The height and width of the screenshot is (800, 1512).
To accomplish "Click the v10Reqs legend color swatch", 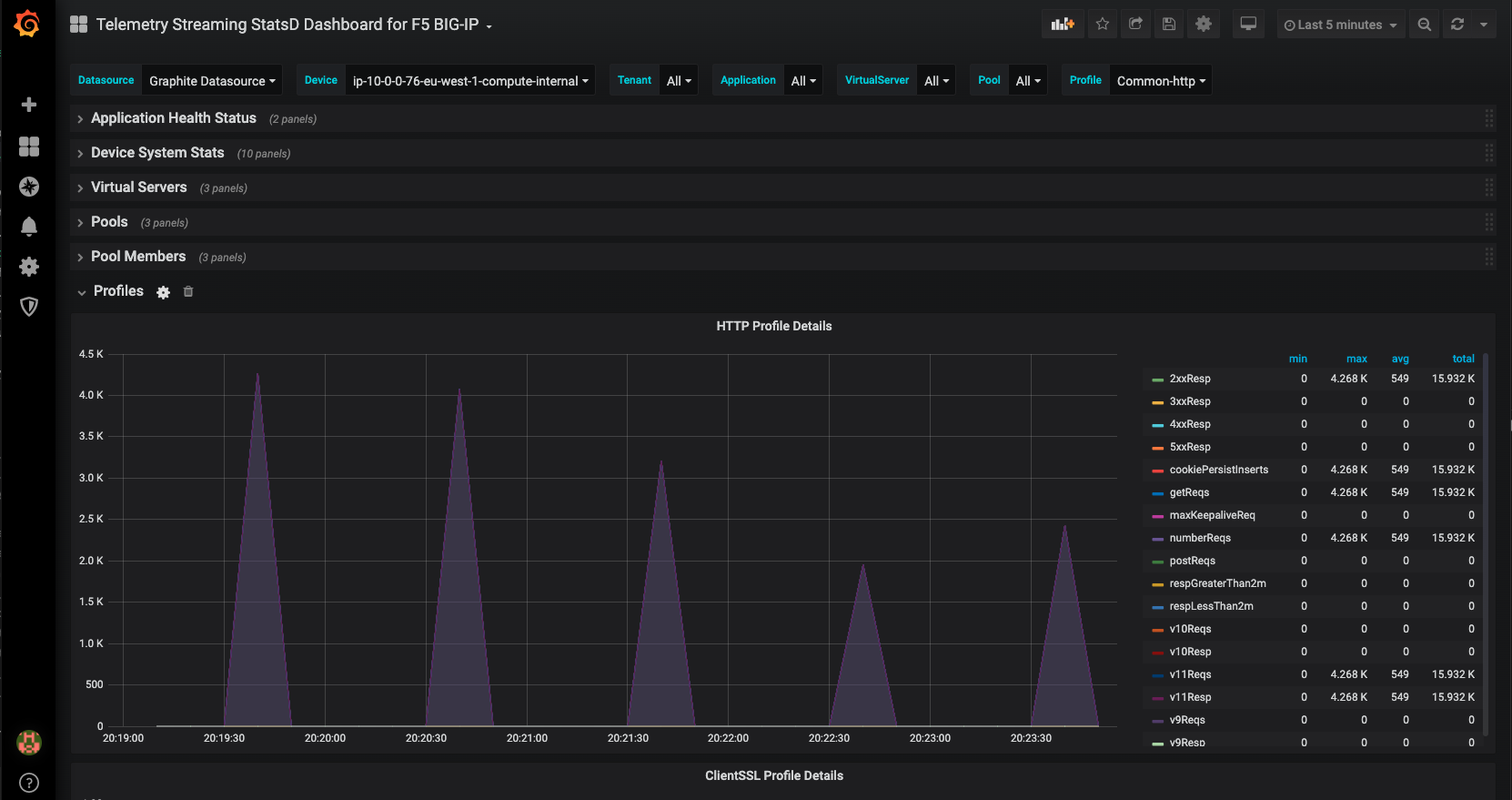I will [x=1157, y=630].
